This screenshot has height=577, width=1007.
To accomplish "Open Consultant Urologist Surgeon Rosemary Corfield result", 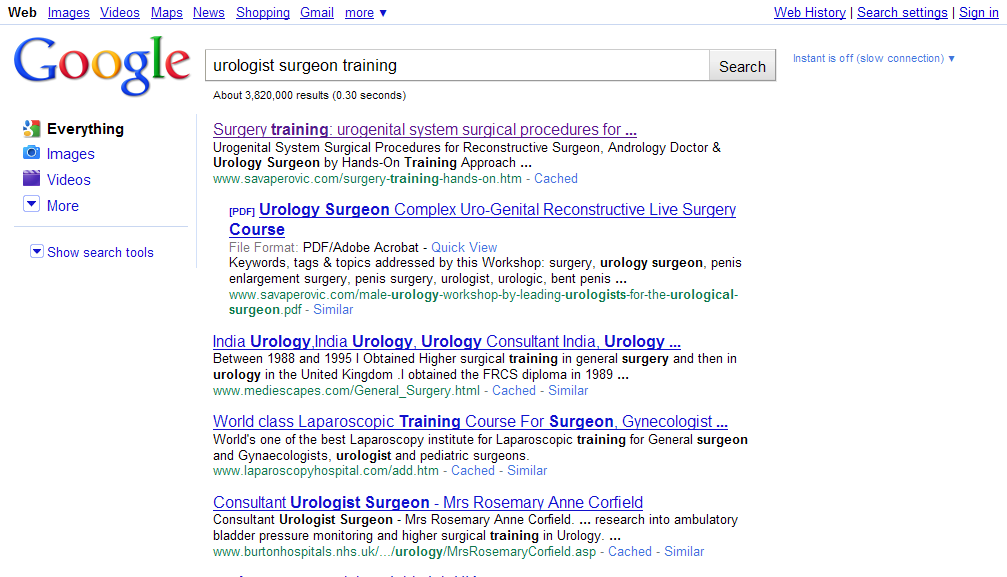I will click(427, 502).
